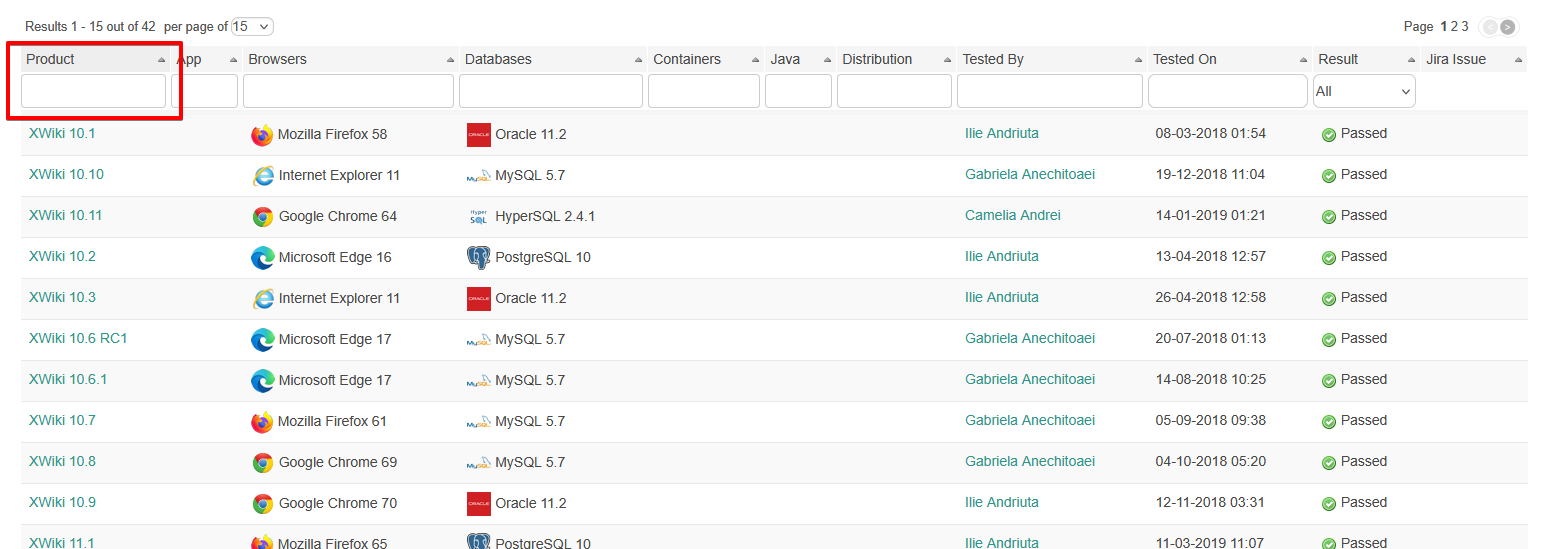Click the MySQL icon in XWiki 10.10 row

[x=479, y=176]
